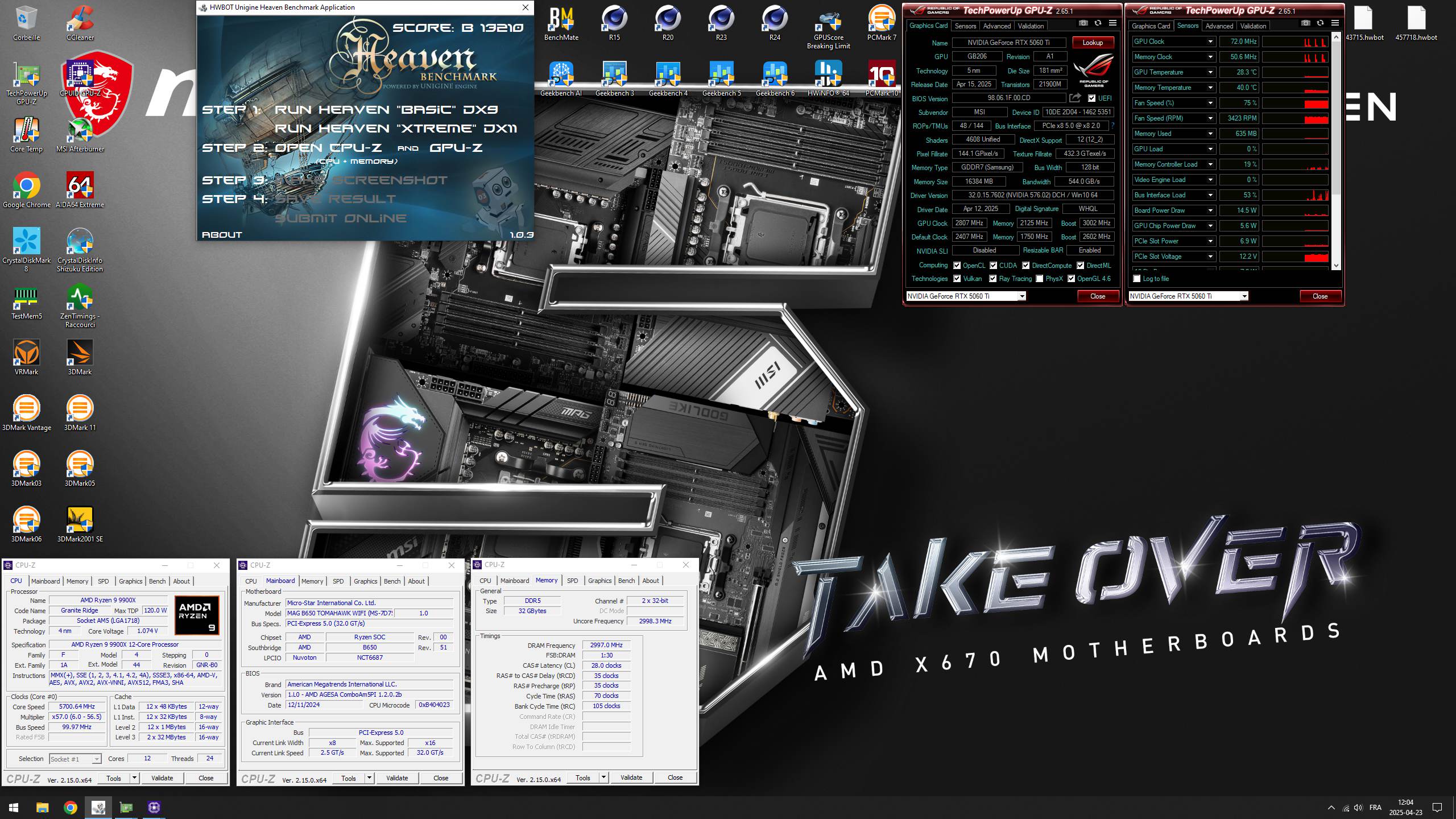Open the 3DMark desktop icon
Image resolution: width=1456 pixels, height=819 pixels.
(80, 357)
